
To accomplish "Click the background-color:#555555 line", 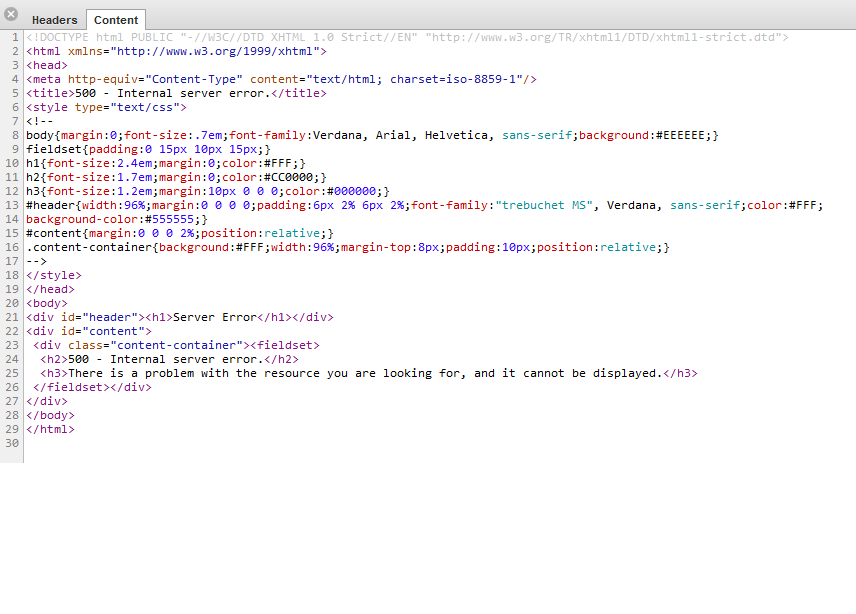I will coord(117,219).
